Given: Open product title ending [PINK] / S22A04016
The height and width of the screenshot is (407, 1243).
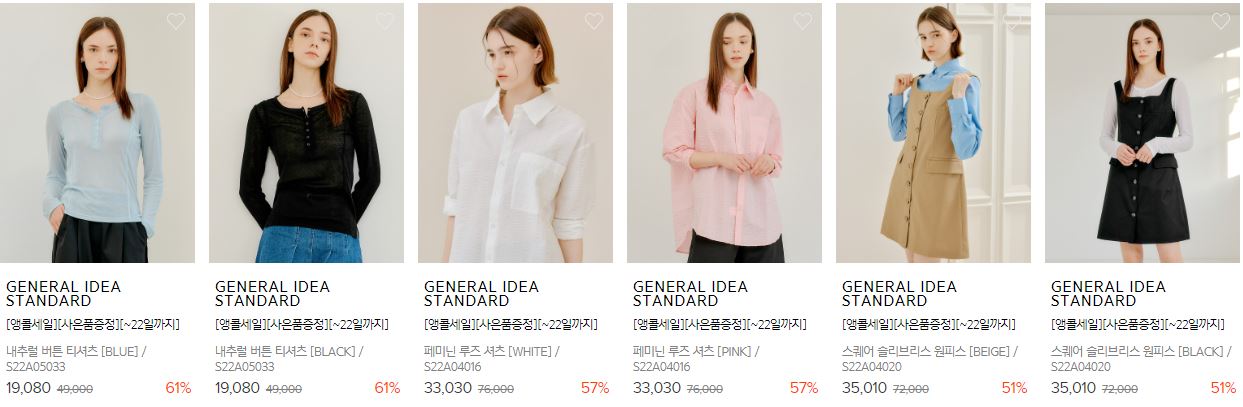Looking at the screenshot, I should pyautogui.click(x=696, y=359).
